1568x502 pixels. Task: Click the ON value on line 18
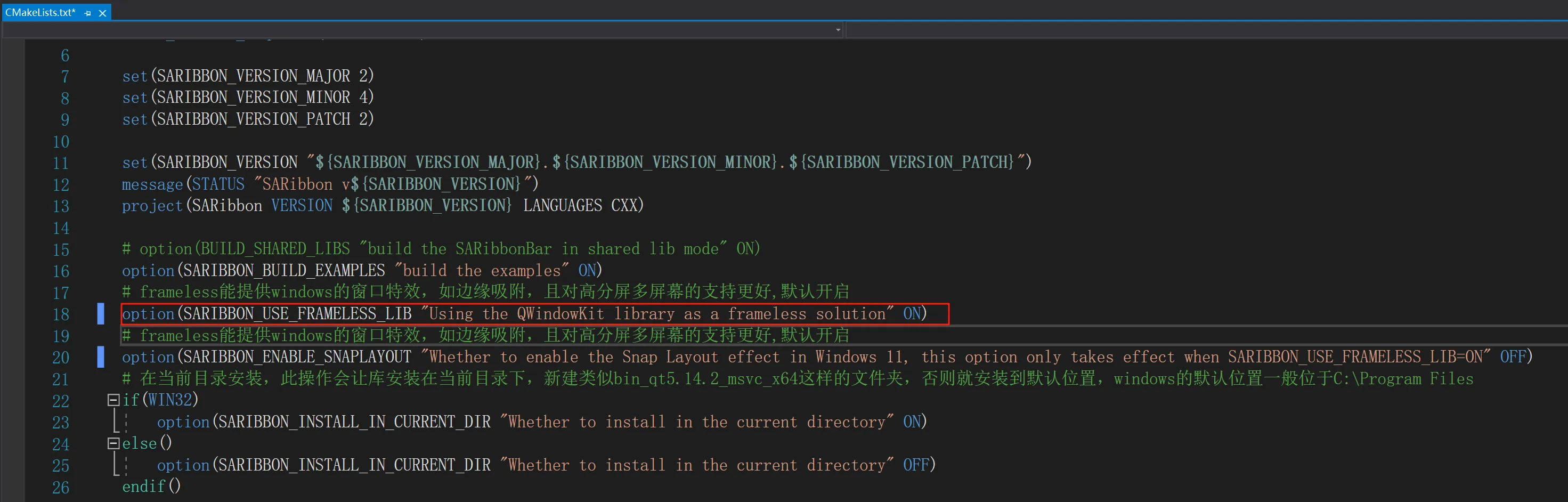point(911,314)
